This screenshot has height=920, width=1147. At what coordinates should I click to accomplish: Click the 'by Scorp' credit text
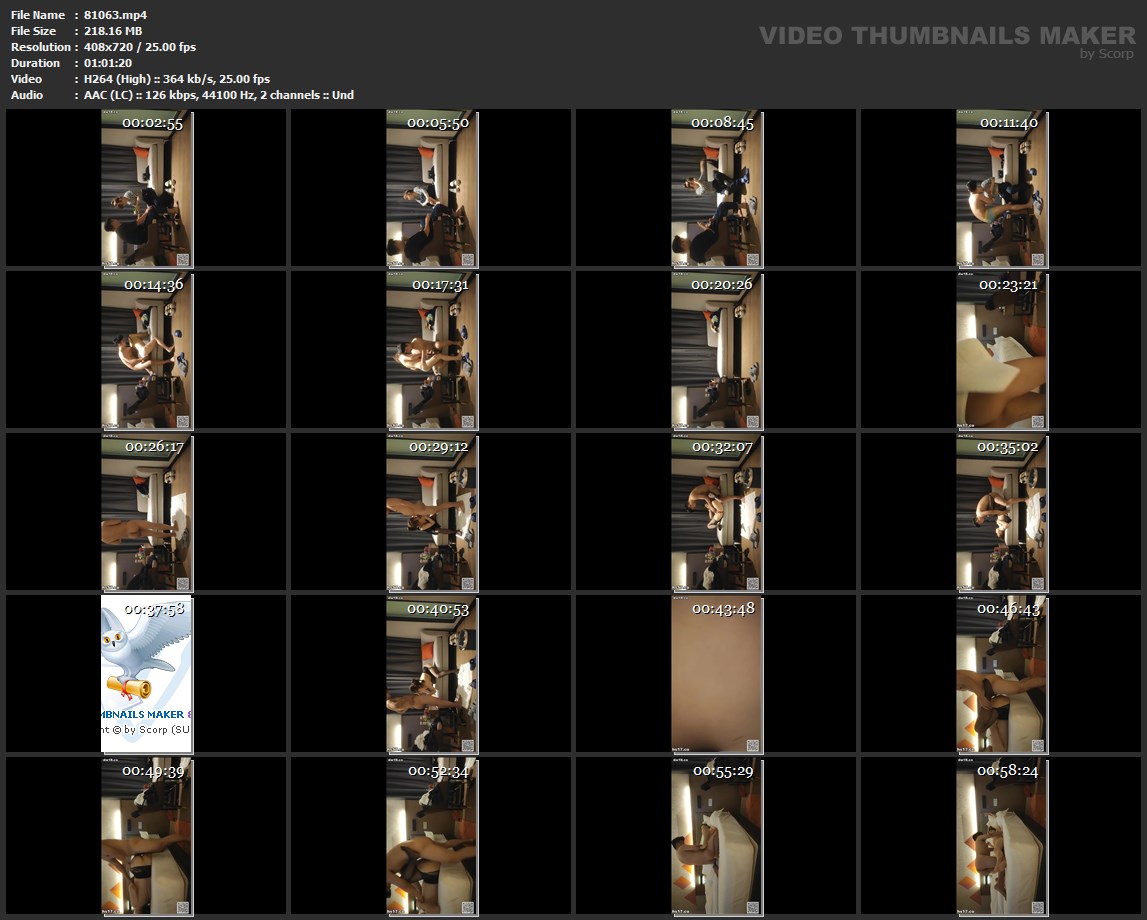(x=1107, y=53)
